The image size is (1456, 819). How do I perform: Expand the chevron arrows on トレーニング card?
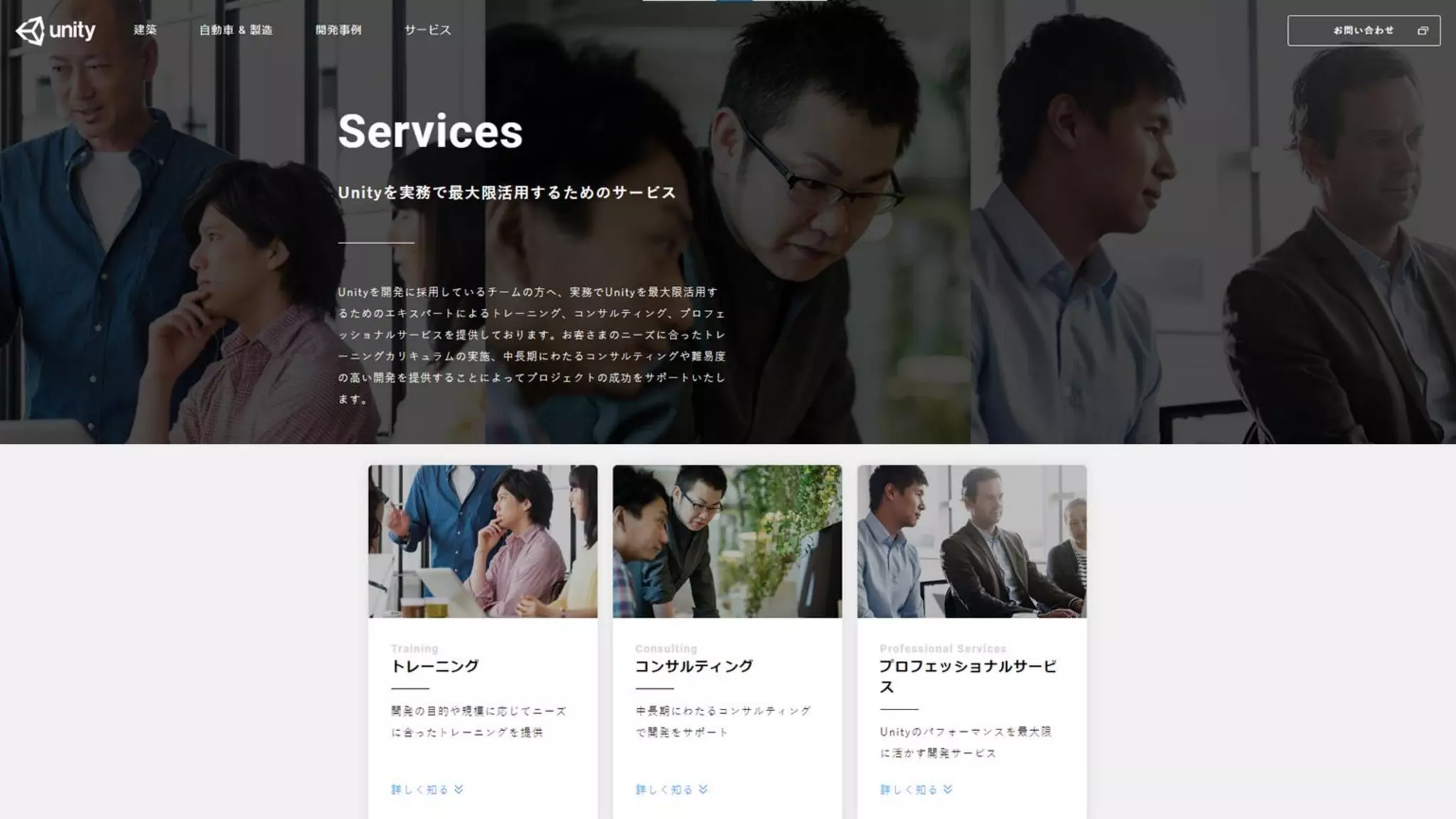[x=459, y=789]
